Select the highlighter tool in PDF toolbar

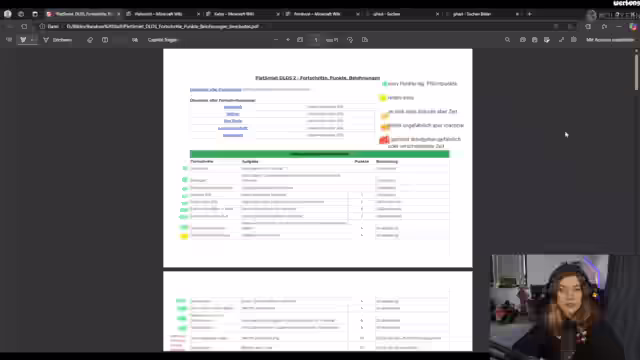23,40
